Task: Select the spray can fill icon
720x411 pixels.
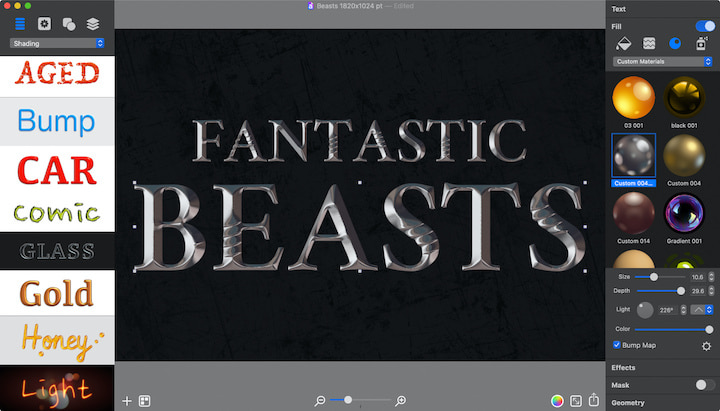Action: click(701, 43)
